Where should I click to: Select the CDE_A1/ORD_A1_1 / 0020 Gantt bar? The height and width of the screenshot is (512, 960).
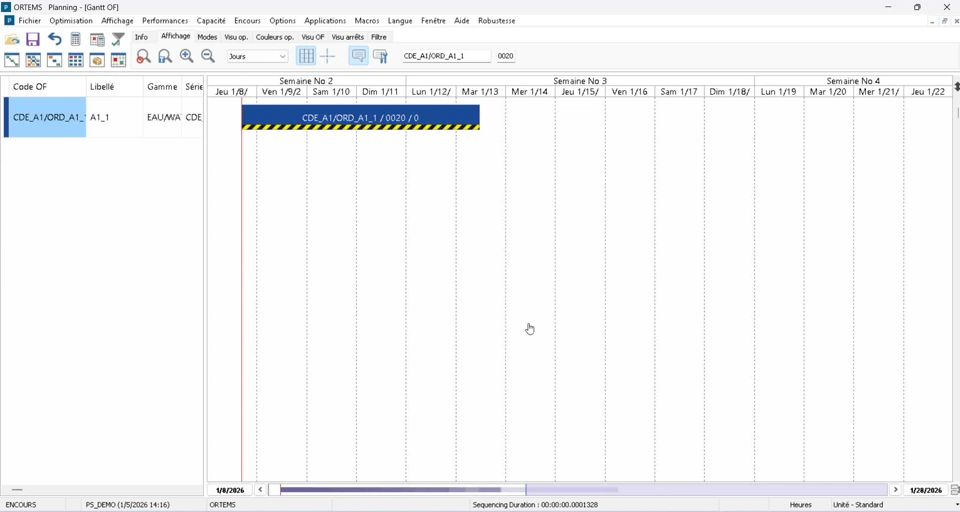[x=361, y=117]
